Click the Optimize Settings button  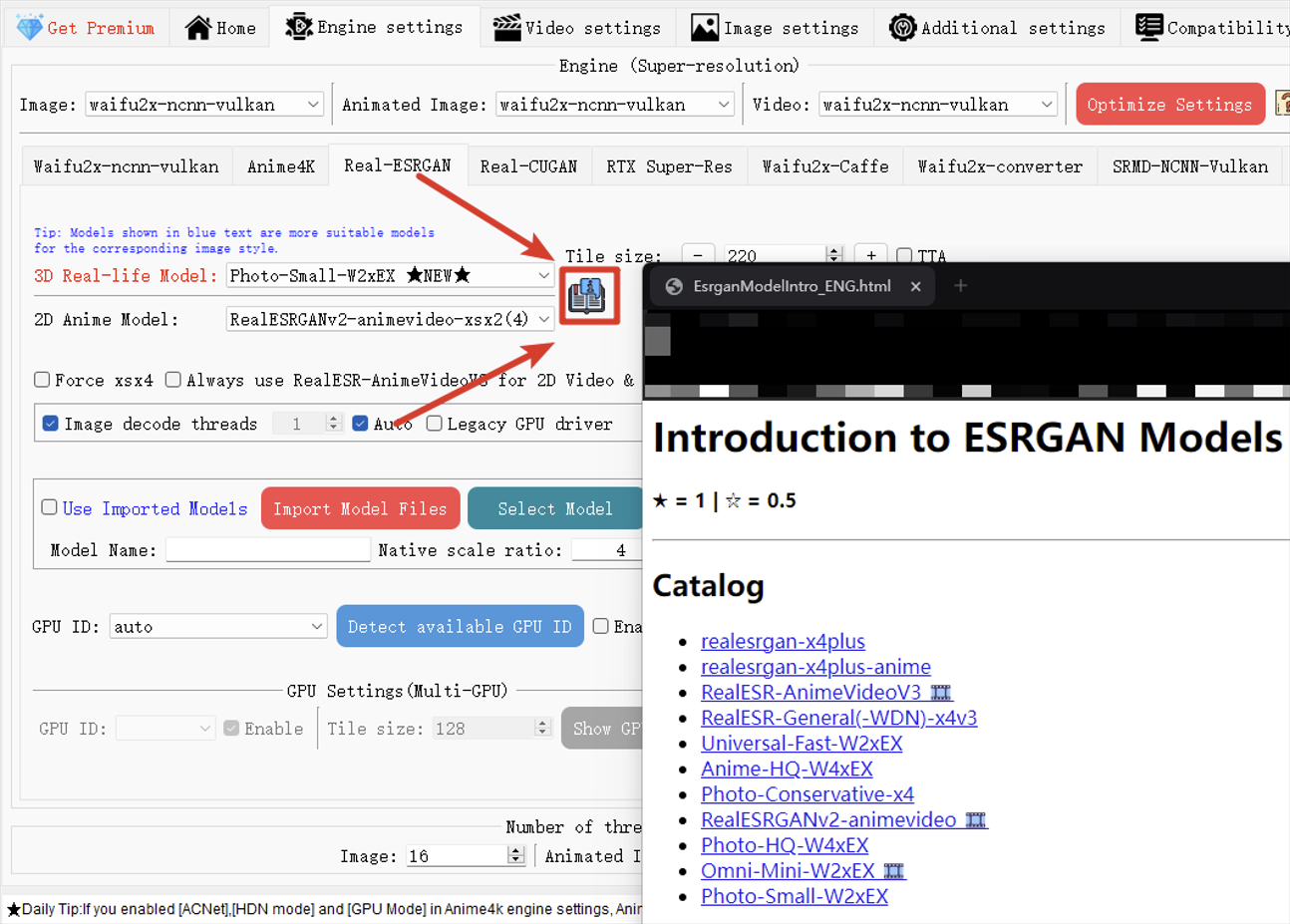tap(1170, 105)
